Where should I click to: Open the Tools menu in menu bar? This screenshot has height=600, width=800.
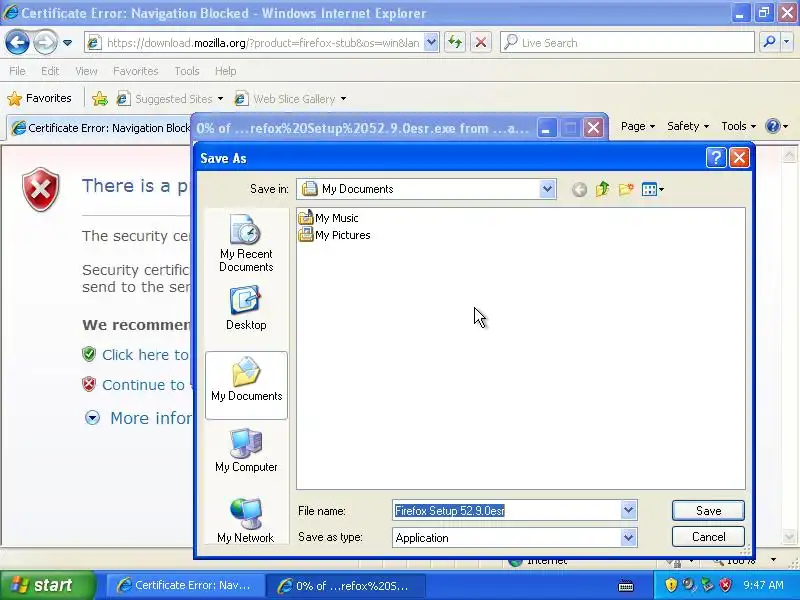click(187, 71)
